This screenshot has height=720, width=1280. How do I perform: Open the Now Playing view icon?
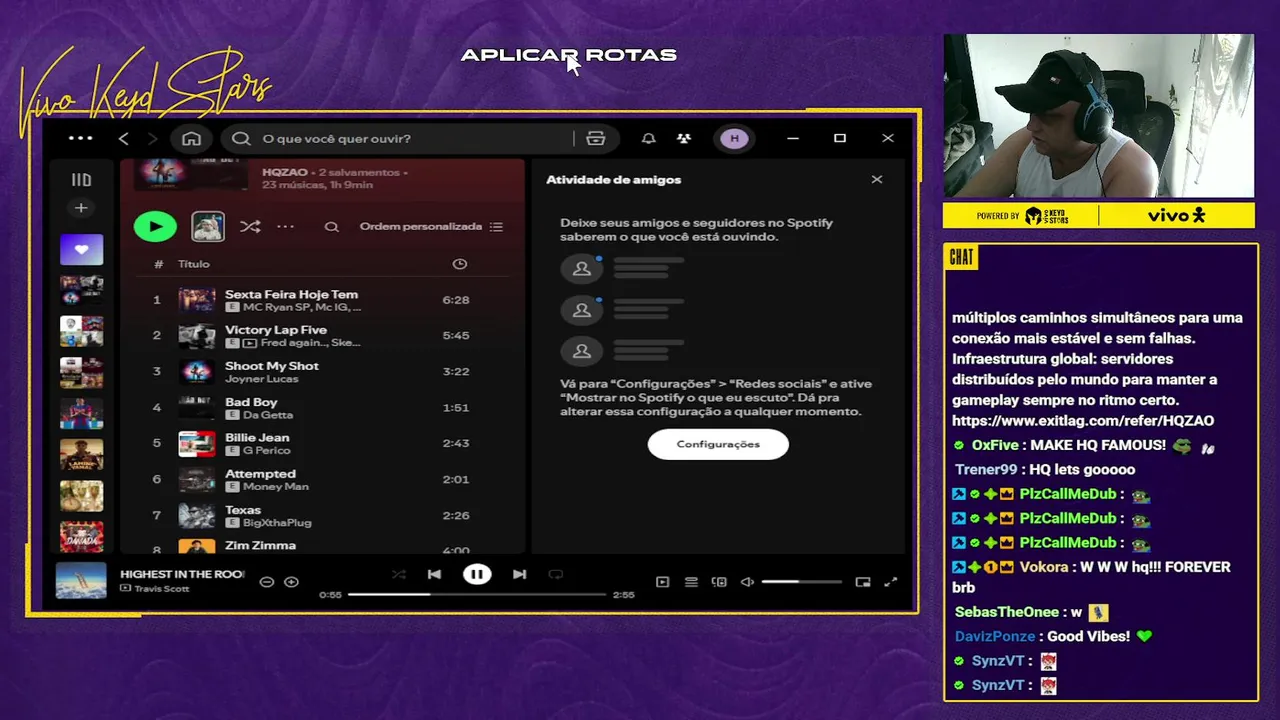point(662,582)
